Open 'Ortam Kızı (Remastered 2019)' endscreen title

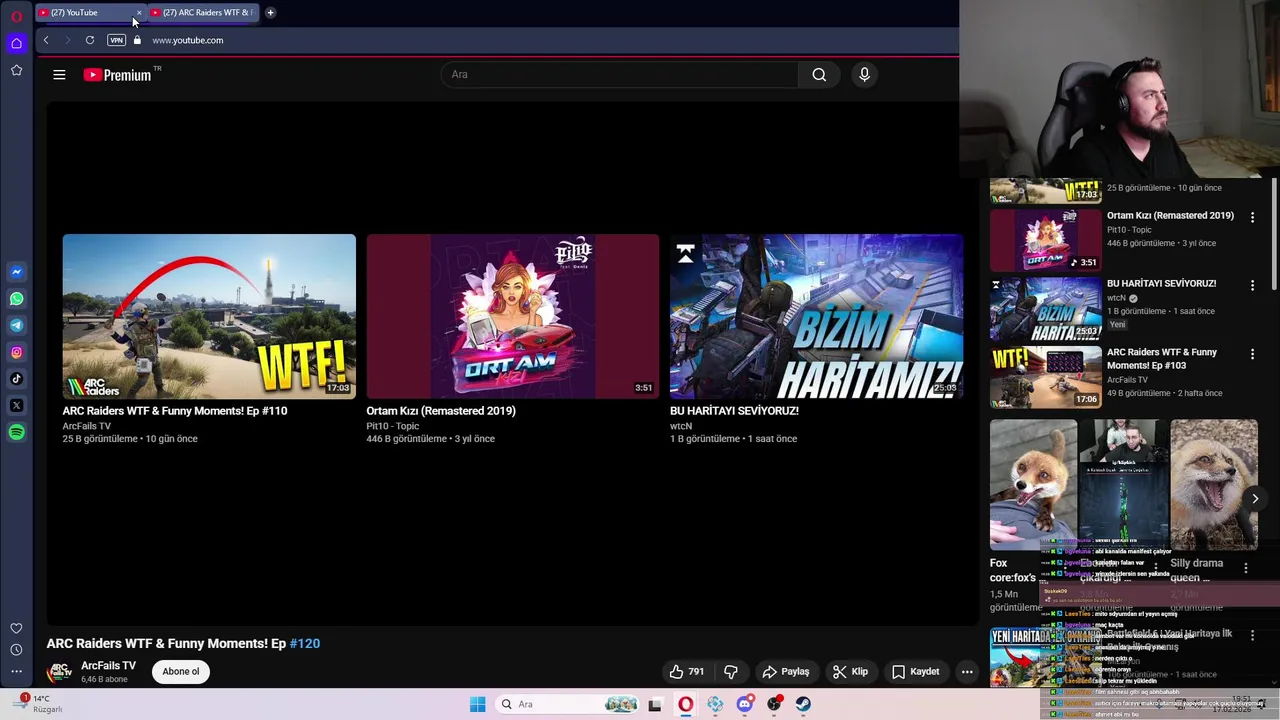coord(441,411)
